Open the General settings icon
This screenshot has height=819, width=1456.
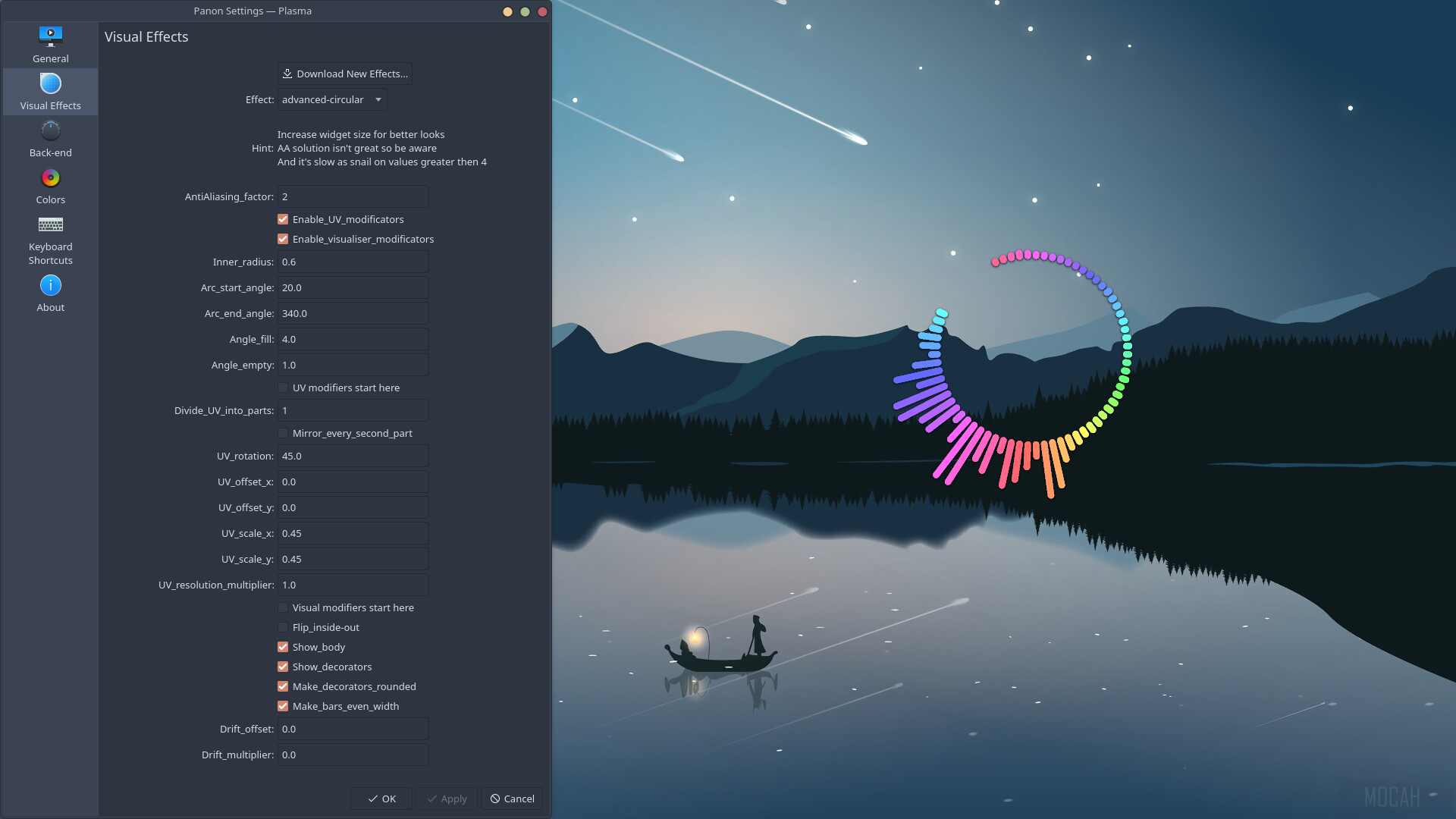coord(51,36)
